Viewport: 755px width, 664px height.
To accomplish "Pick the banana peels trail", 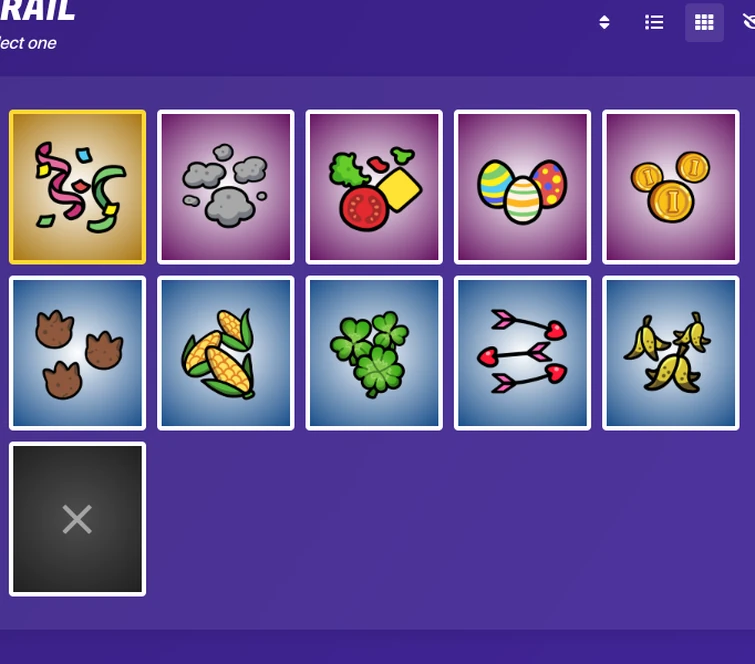I will click(671, 353).
